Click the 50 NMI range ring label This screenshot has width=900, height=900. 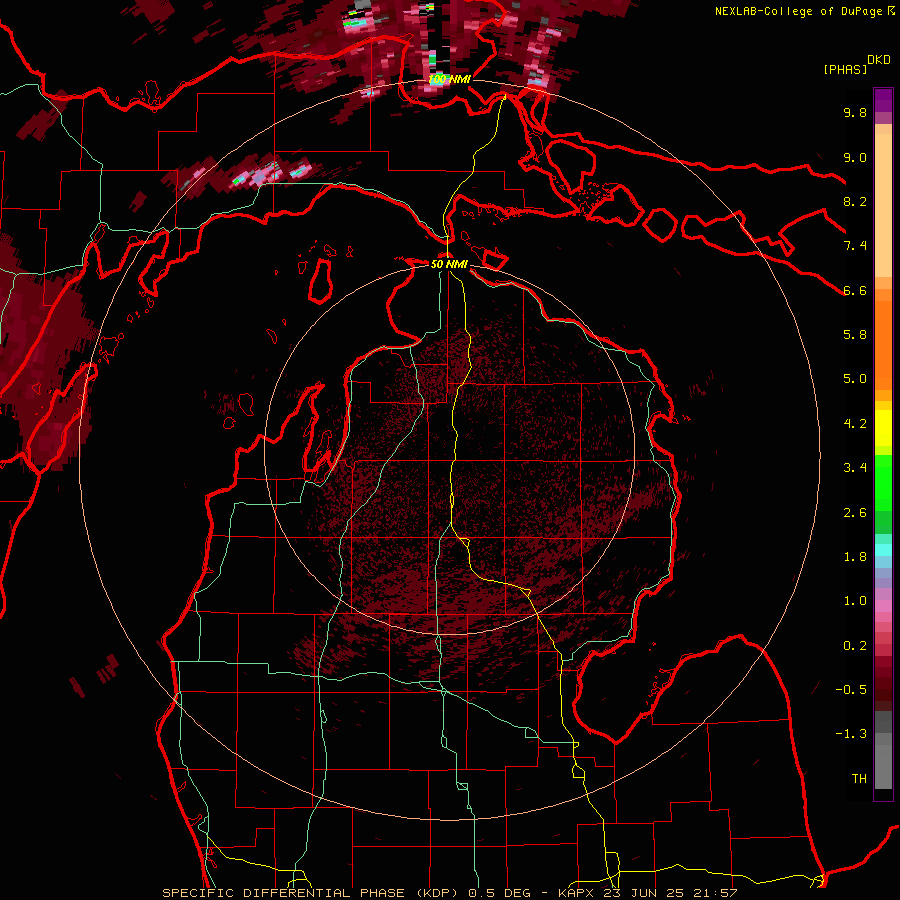click(x=449, y=264)
